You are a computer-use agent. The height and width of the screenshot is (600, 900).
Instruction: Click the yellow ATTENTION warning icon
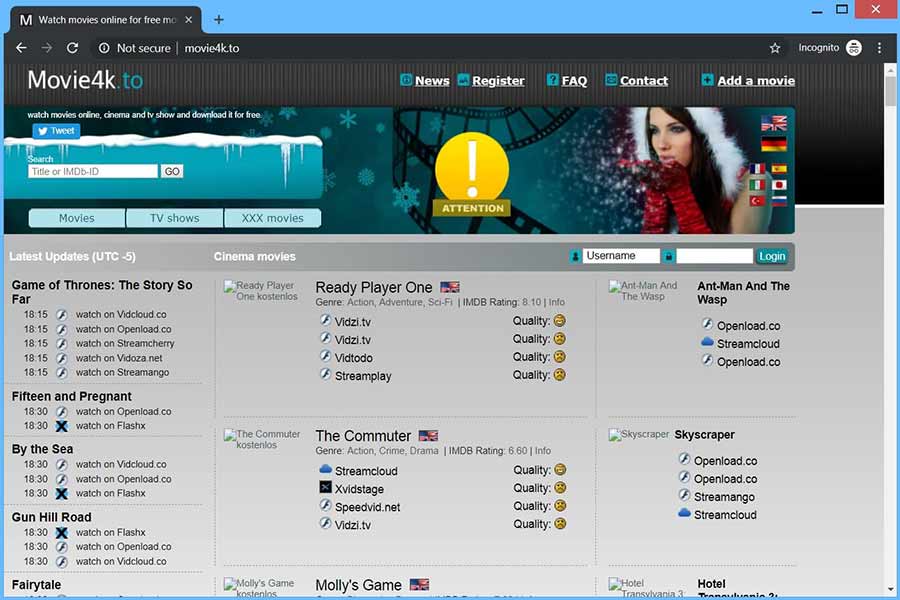(472, 174)
